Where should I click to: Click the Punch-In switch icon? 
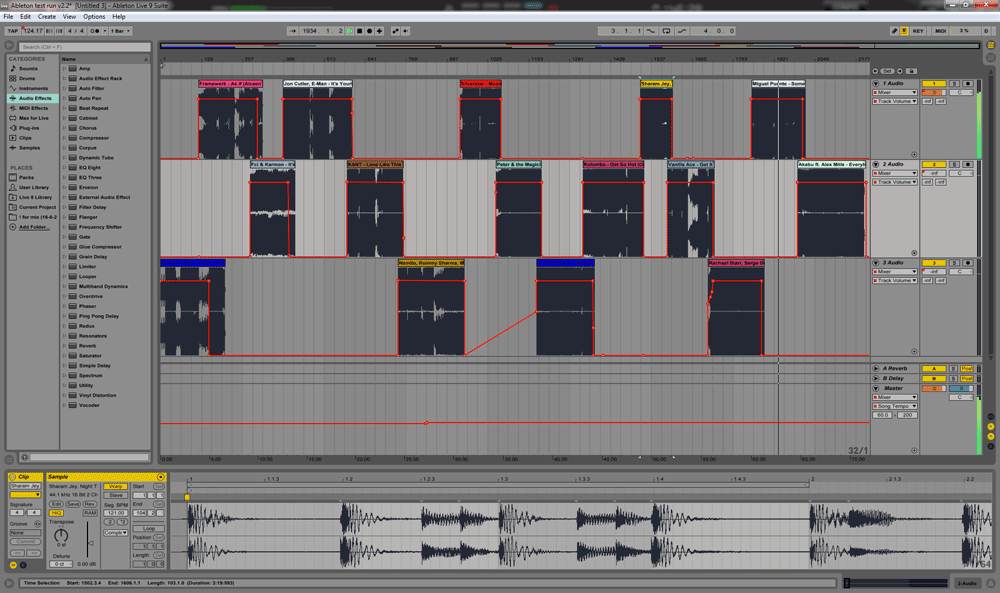point(651,31)
